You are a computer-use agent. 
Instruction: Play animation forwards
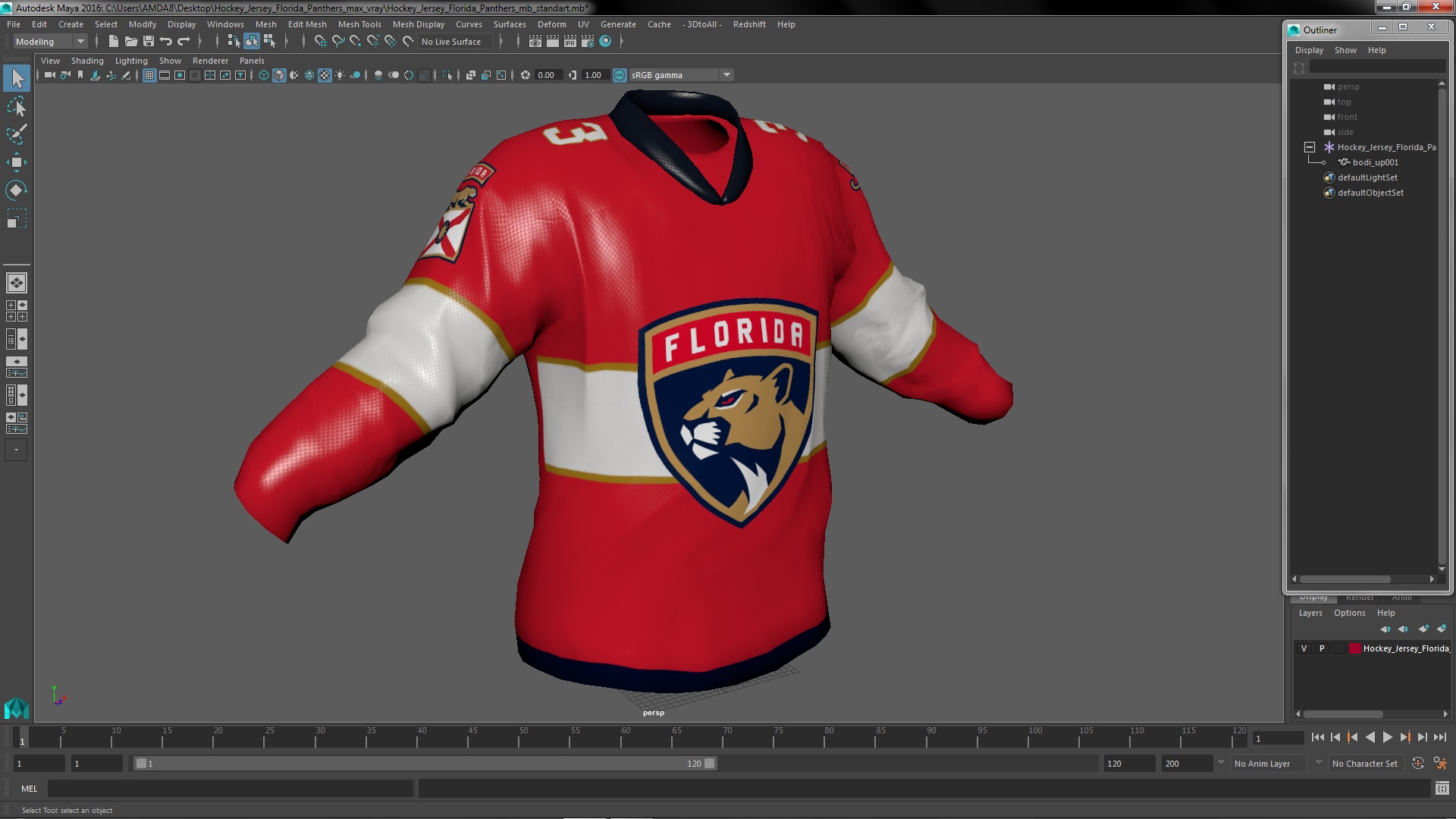[1387, 737]
